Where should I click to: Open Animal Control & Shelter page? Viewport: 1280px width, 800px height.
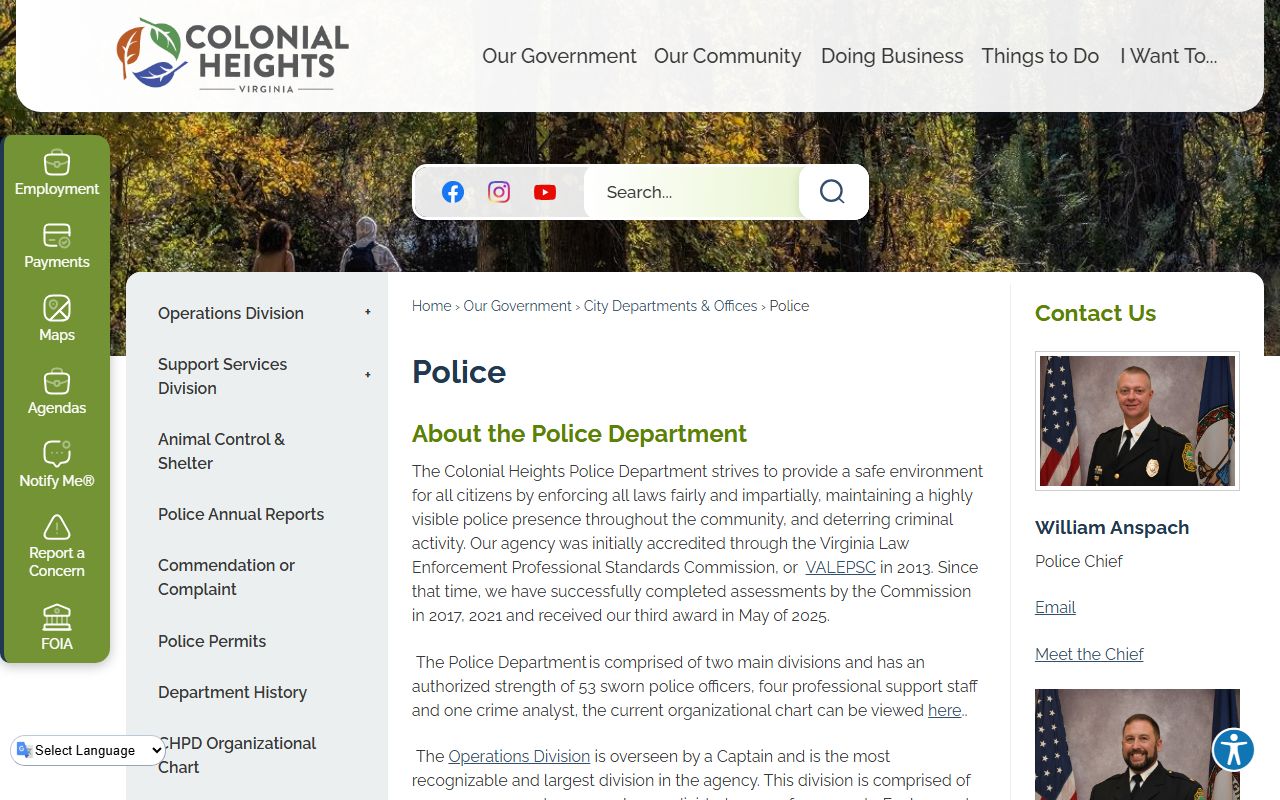click(x=221, y=451)
